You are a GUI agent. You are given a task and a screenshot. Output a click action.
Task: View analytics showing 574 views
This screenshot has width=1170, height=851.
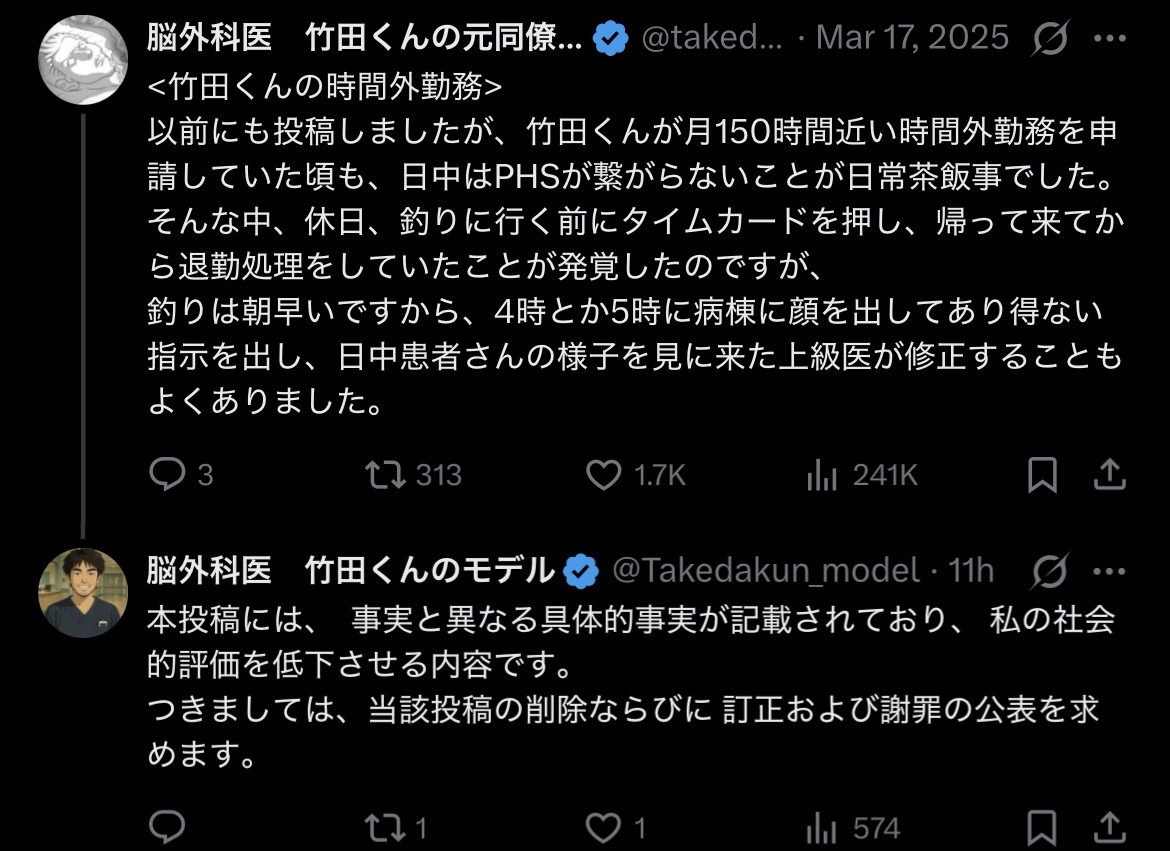click(821, 828)
